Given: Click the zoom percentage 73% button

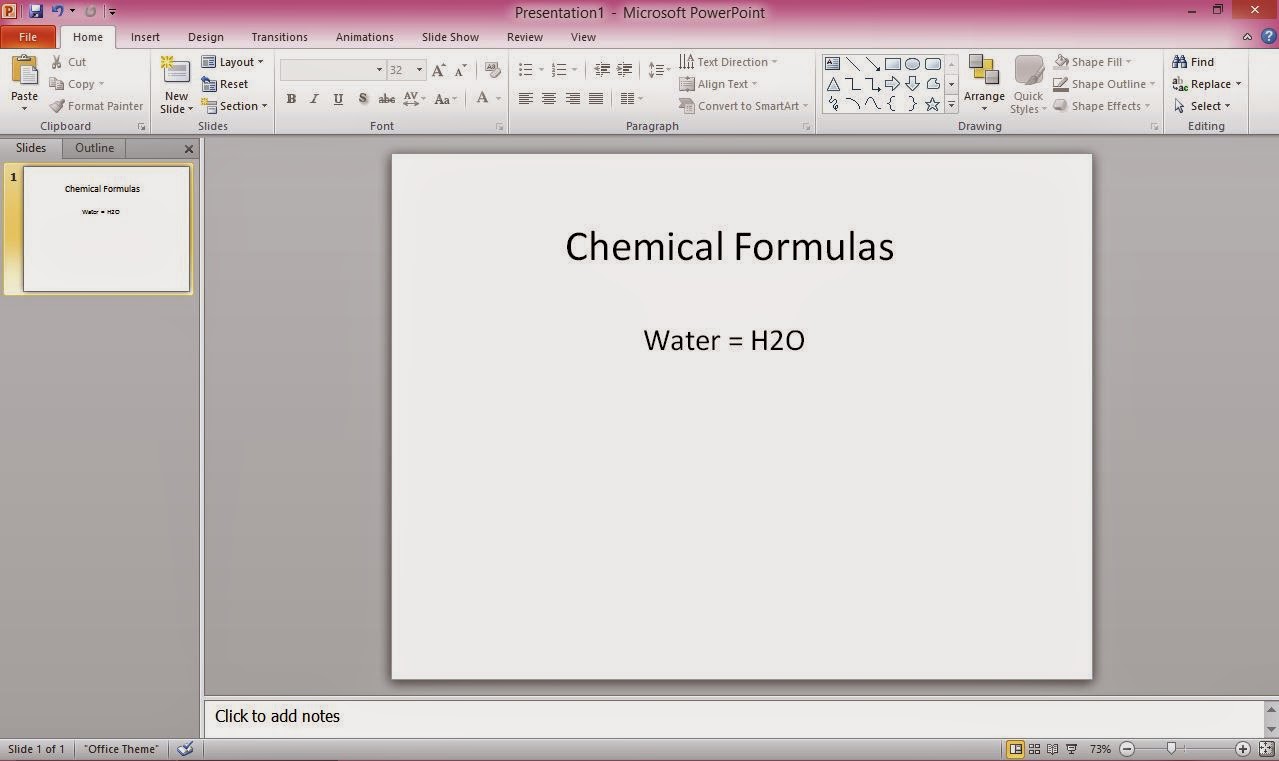Looking at the screenshot, I should 1100,748.
